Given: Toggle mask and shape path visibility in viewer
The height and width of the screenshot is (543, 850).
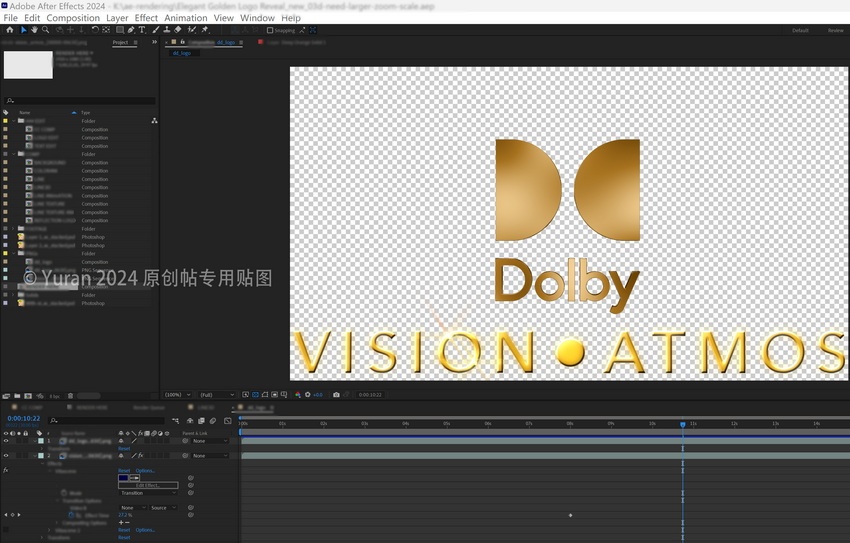Looking at the screenshot, I should click(x=265, y=395).
